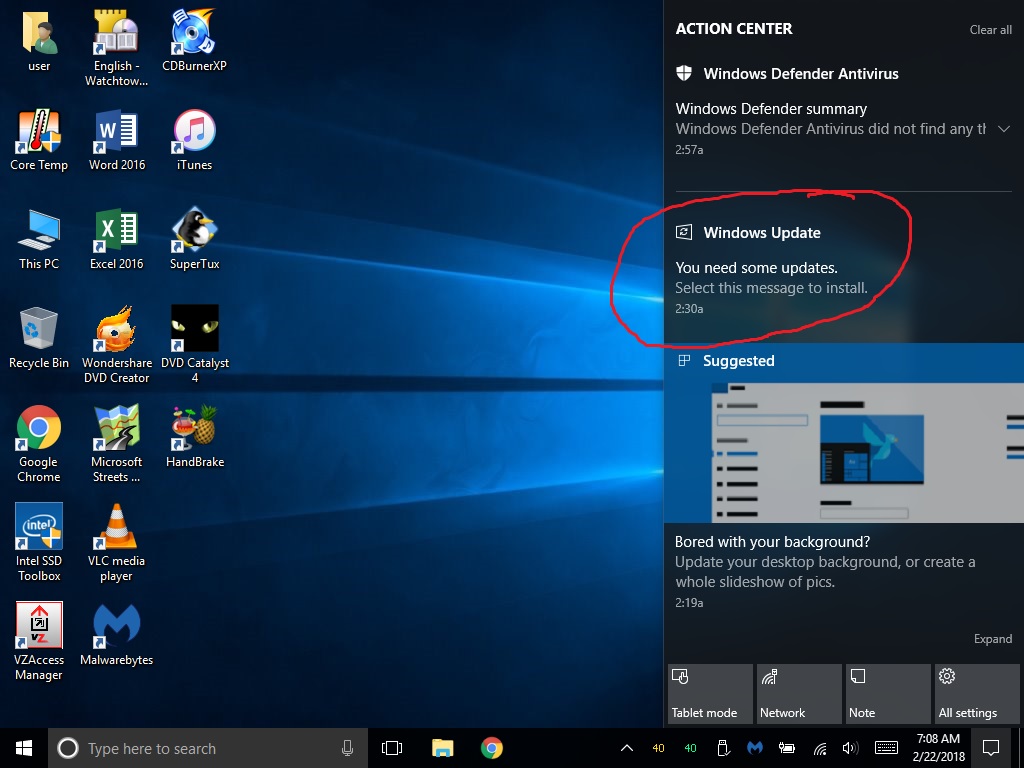Open the volume speaker tray icon
This screenshot has width=1024, height=768.
(x=850, y=748)
